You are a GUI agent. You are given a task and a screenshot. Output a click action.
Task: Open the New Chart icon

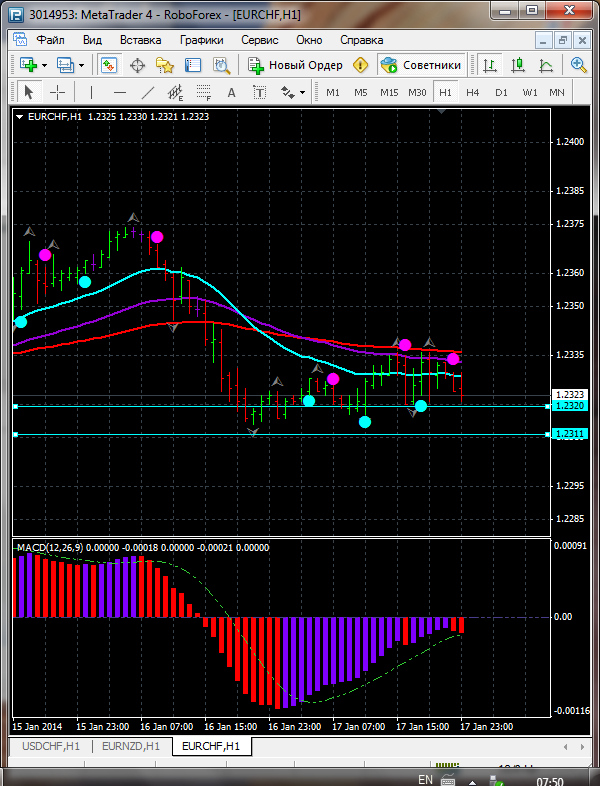pos(28,65)
